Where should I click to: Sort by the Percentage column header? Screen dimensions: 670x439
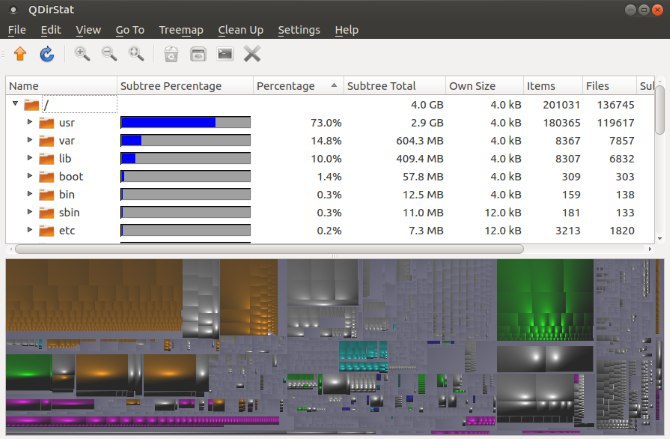298,86
